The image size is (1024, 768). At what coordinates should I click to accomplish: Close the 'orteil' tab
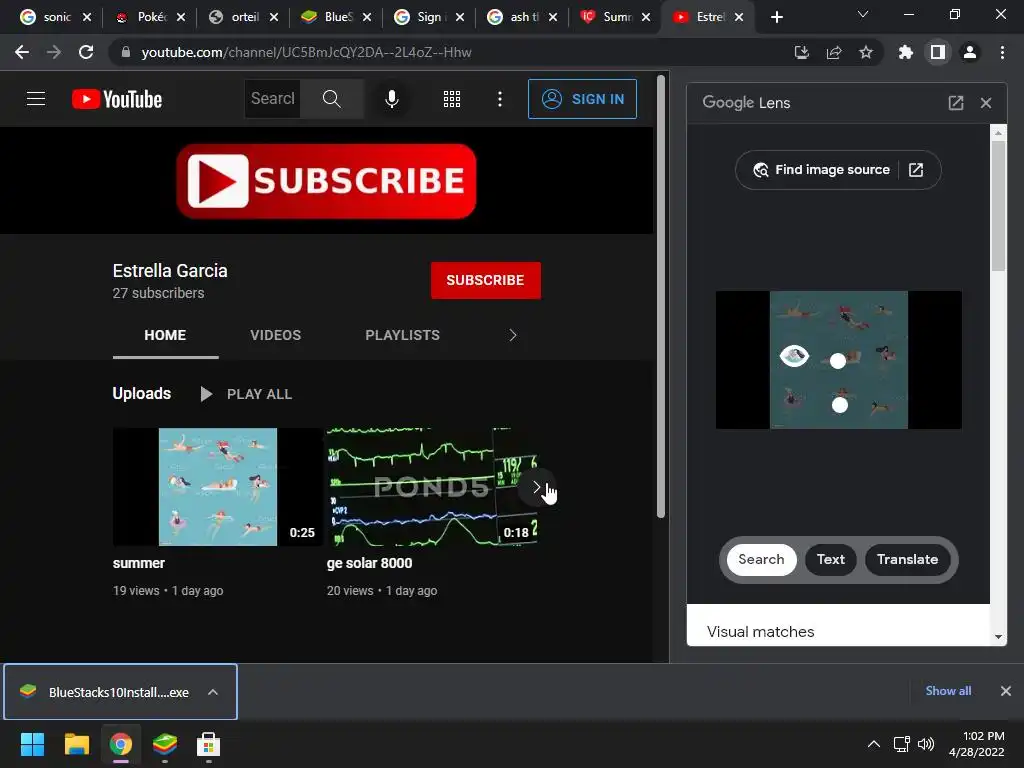coord(274,17)
